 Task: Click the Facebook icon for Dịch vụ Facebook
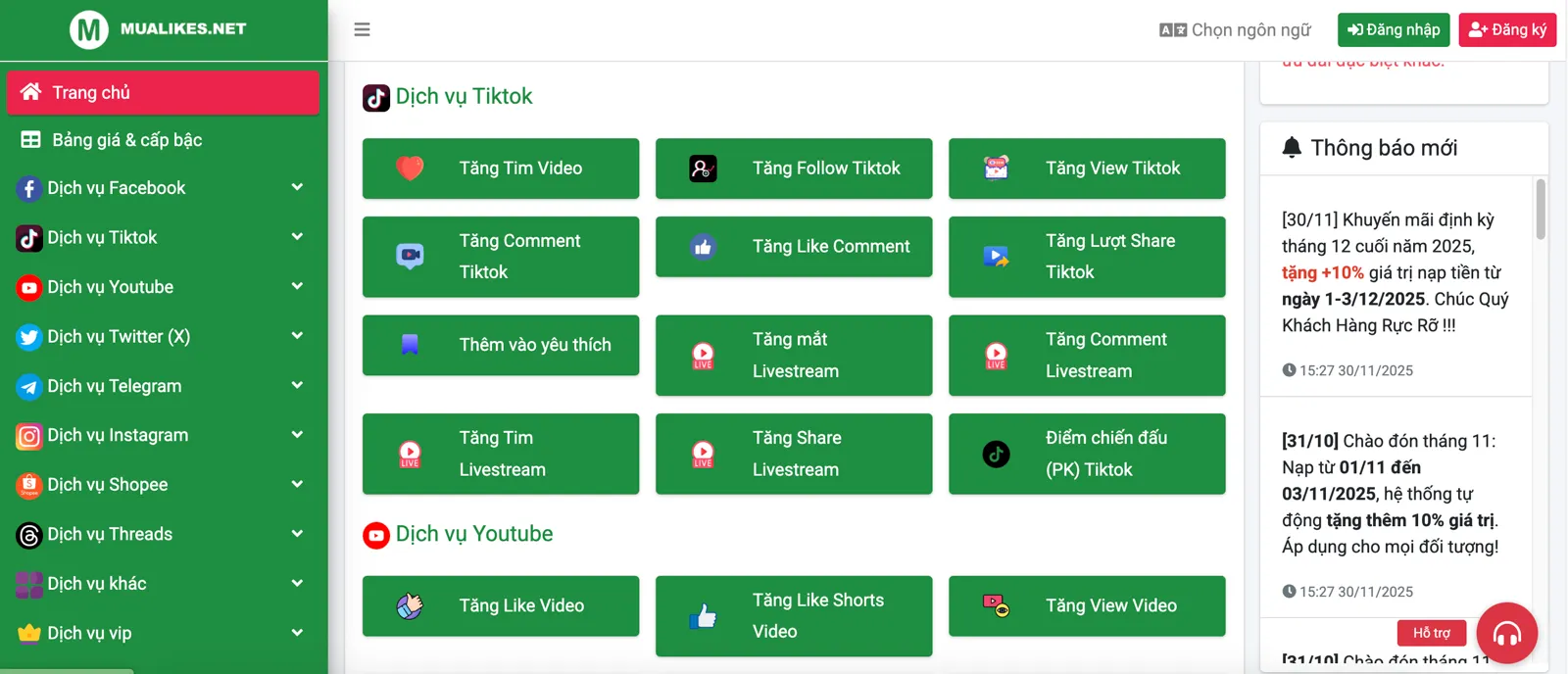[x=29, y=188]
